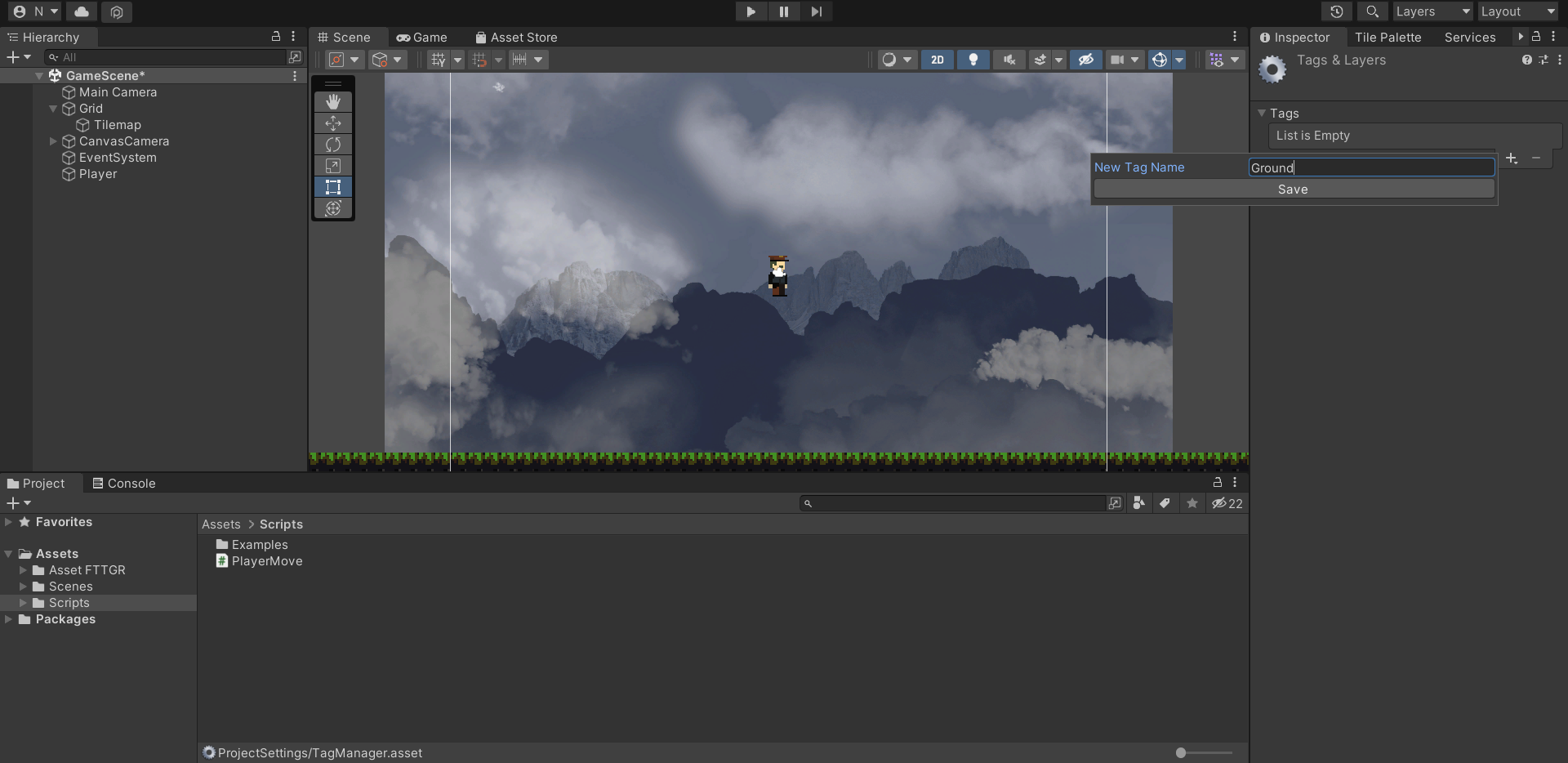The width and height of the screenshot is (1568, 763).
Task: Click the favorites star icon in Project toolbar
Action: point(1192,503)
